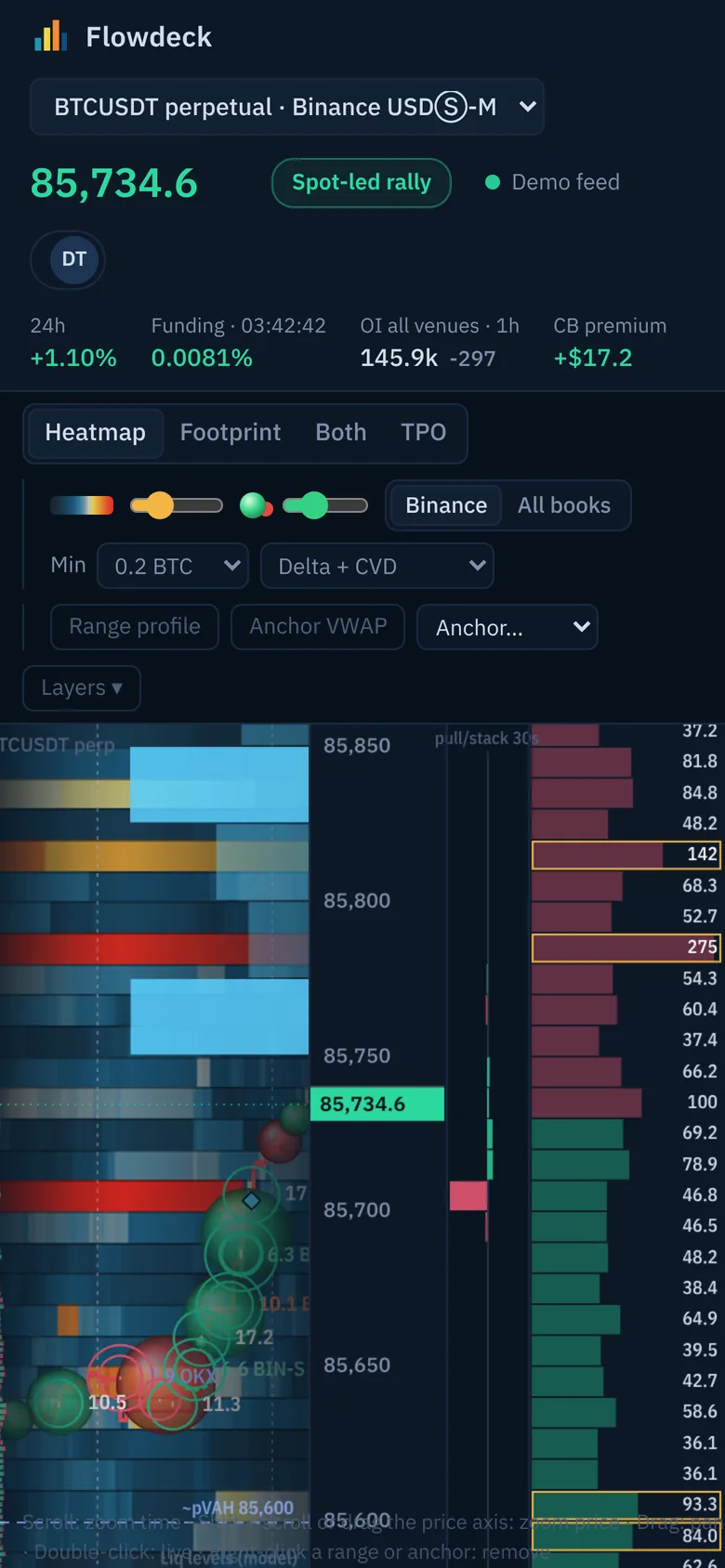Click the 145.9k open interest value

point(399,359)
